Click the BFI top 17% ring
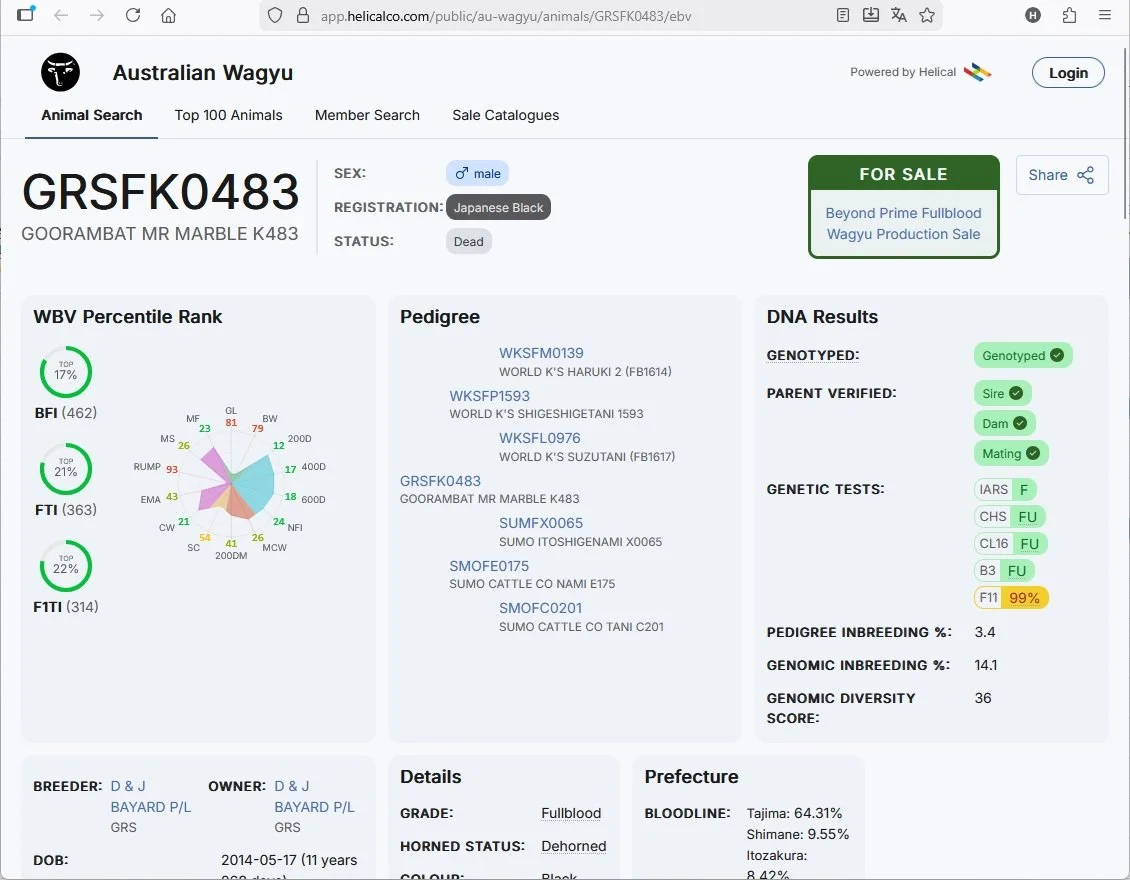This screenshot has height=880, width=1130. 66,373
